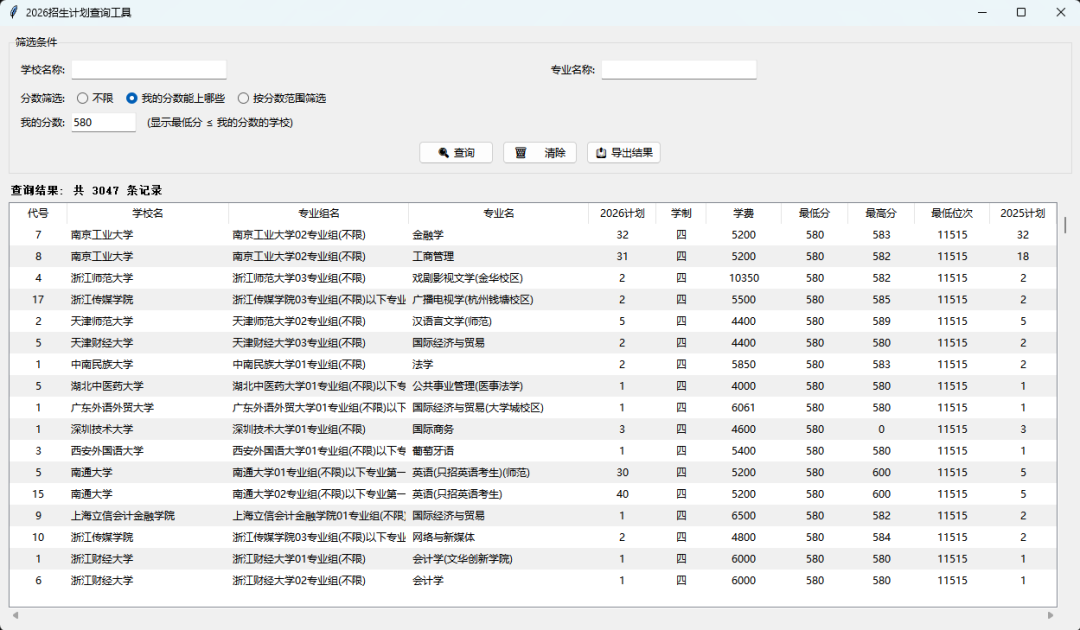
Task: Click 最高分 cell showing 589
Action: [881, 321]
